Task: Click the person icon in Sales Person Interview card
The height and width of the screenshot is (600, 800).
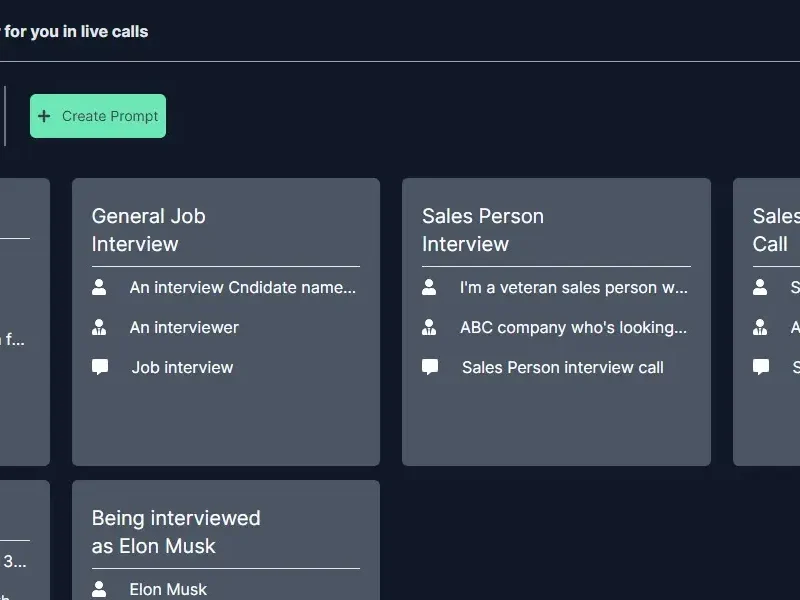Action: (x=429, y=287)
